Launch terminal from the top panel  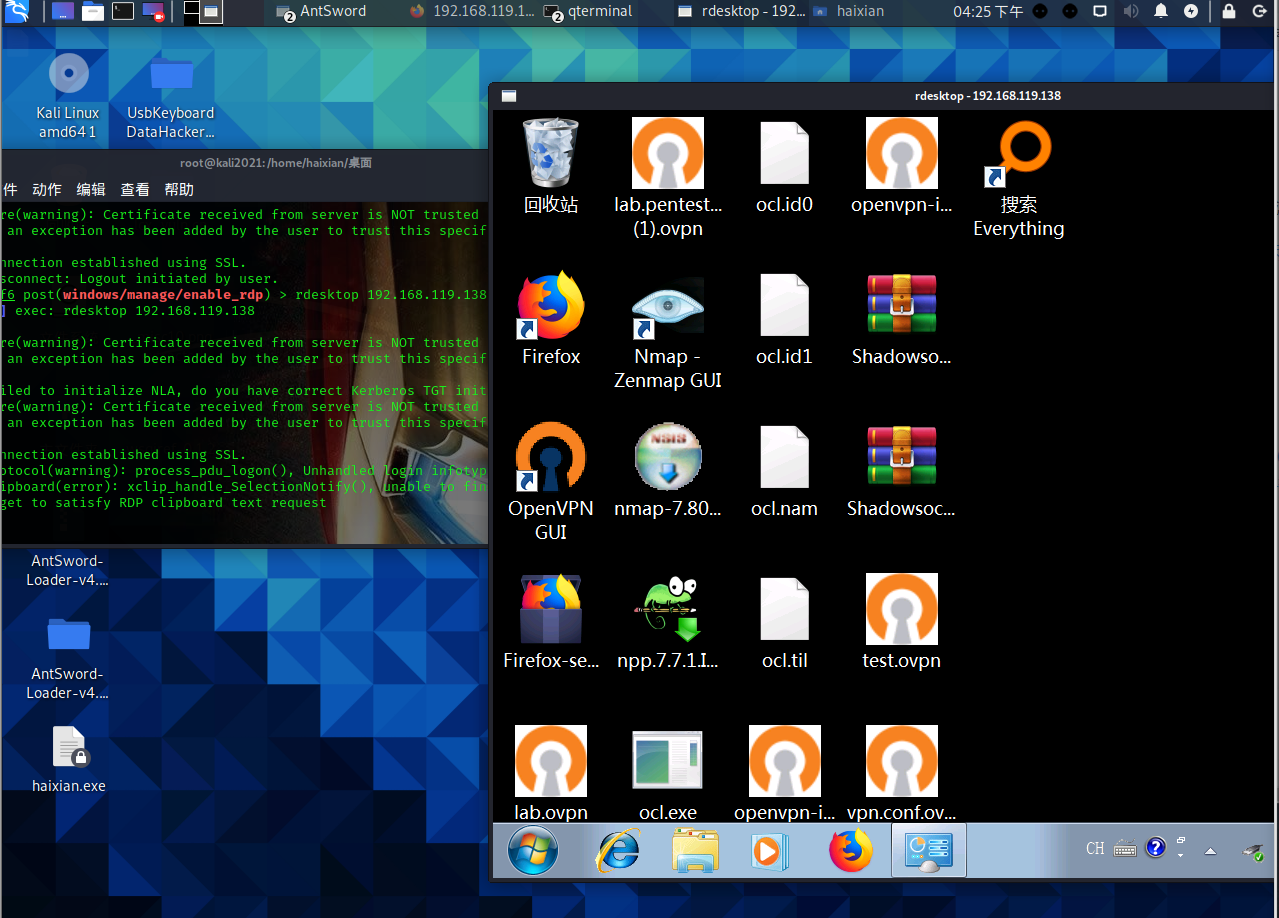pyautogui.click(x=123, y=12)
